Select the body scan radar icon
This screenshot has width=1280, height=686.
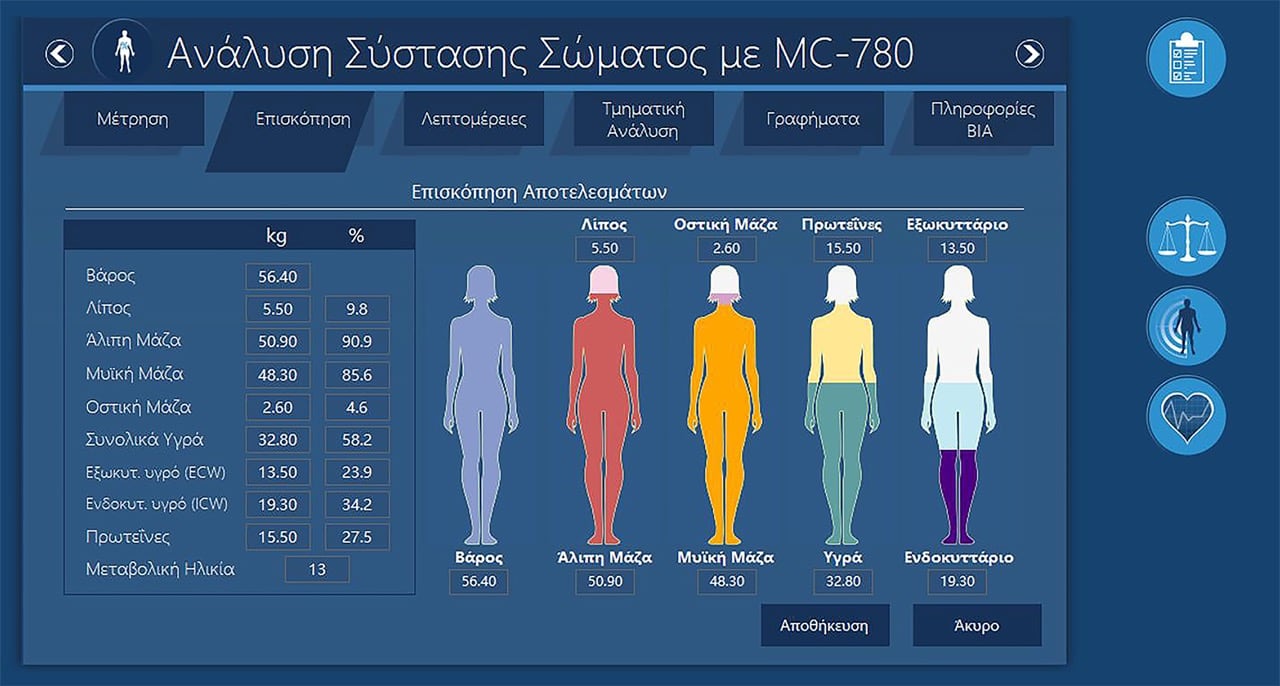(1186, 326)
